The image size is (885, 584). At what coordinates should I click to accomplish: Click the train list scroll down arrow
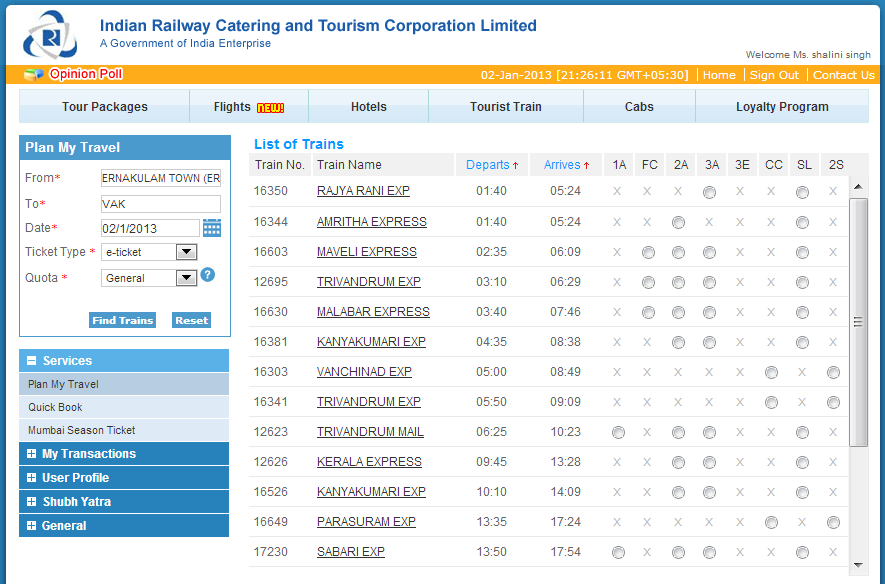point(858,564)
